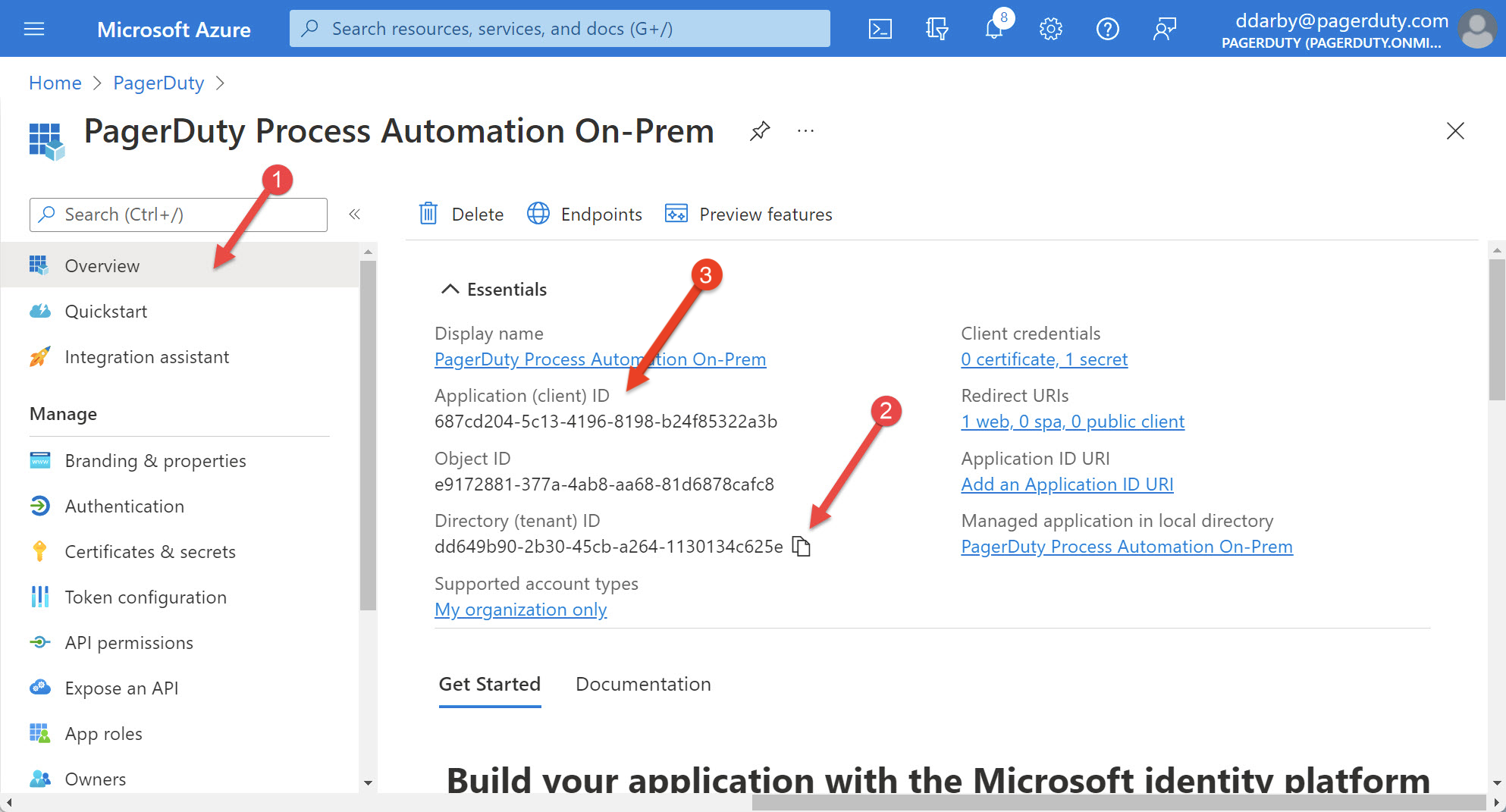Click the main content vertical scrollbar thumb
The width and height of the screenshot is (1506, 812).
tap(1497, 330)
